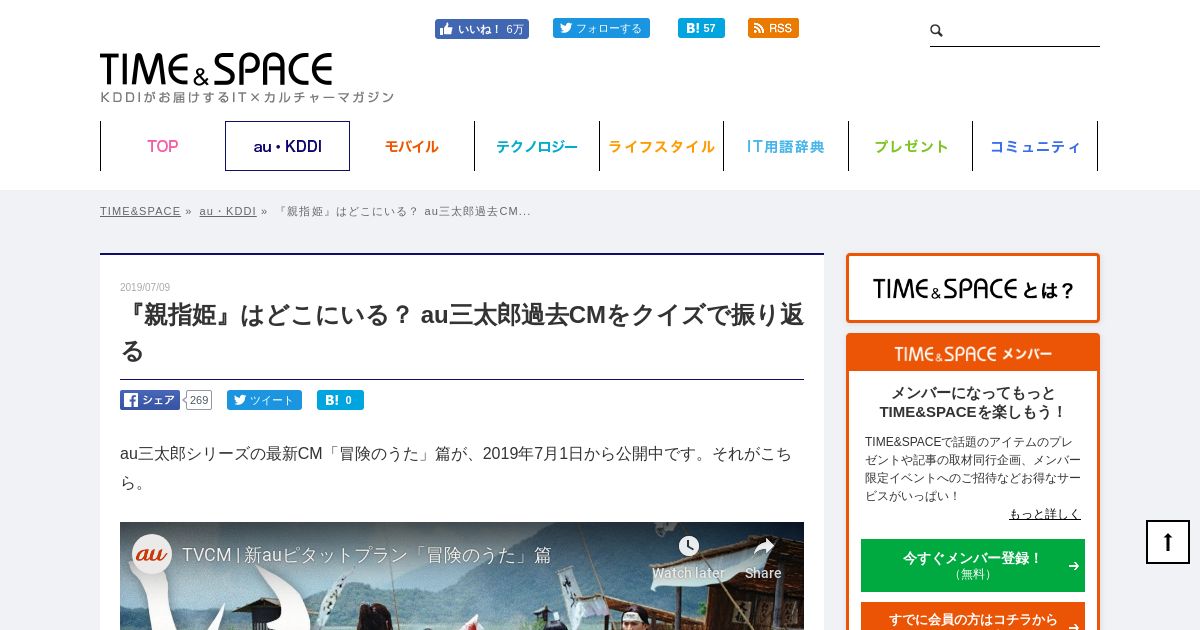1200x630 pixels.
Task: Open the テクノロジー navigation item
Action: coord(537,146)
